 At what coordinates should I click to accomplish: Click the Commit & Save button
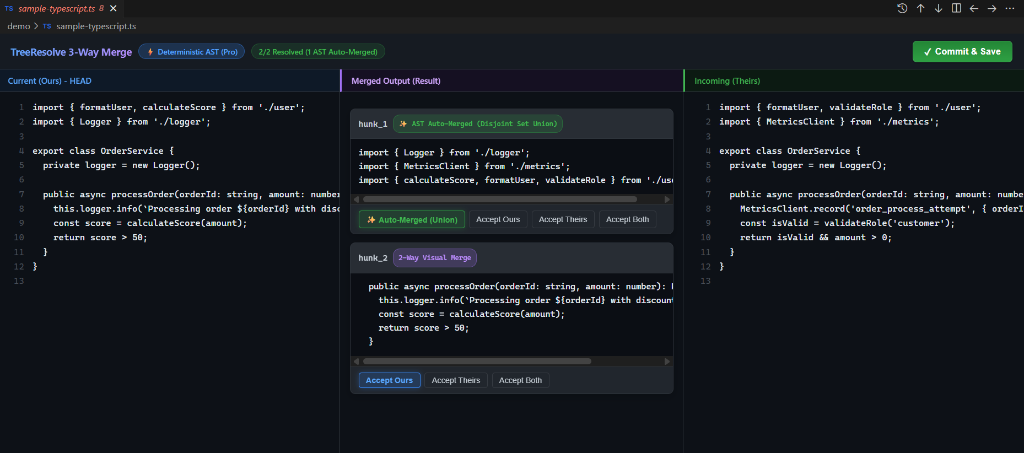click(x=962, y=52)
